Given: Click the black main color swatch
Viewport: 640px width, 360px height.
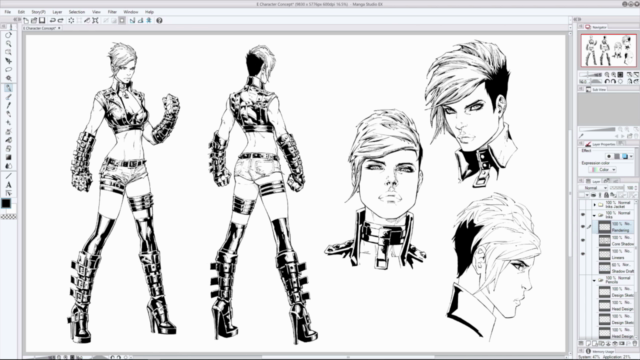Looking at the screenshot, I should (x=6, y=203).
